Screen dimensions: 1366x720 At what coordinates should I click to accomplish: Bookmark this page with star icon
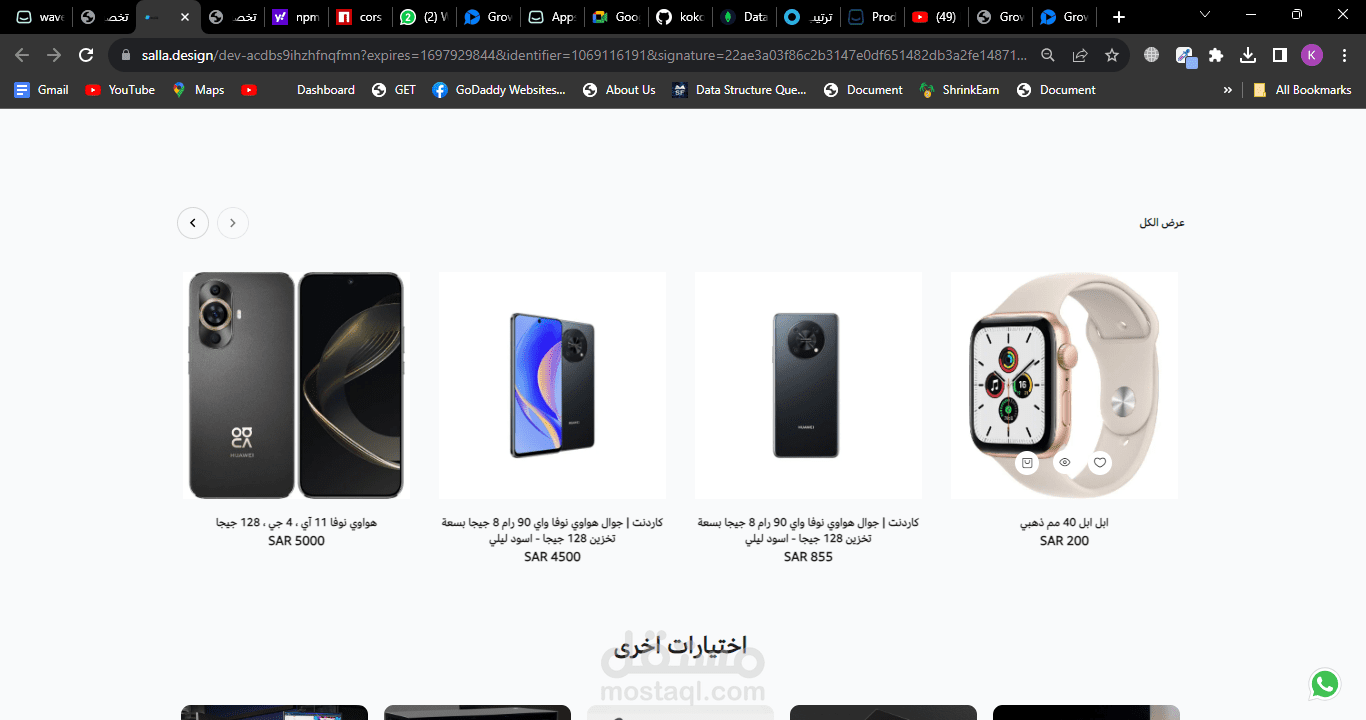pos(1112,55)
